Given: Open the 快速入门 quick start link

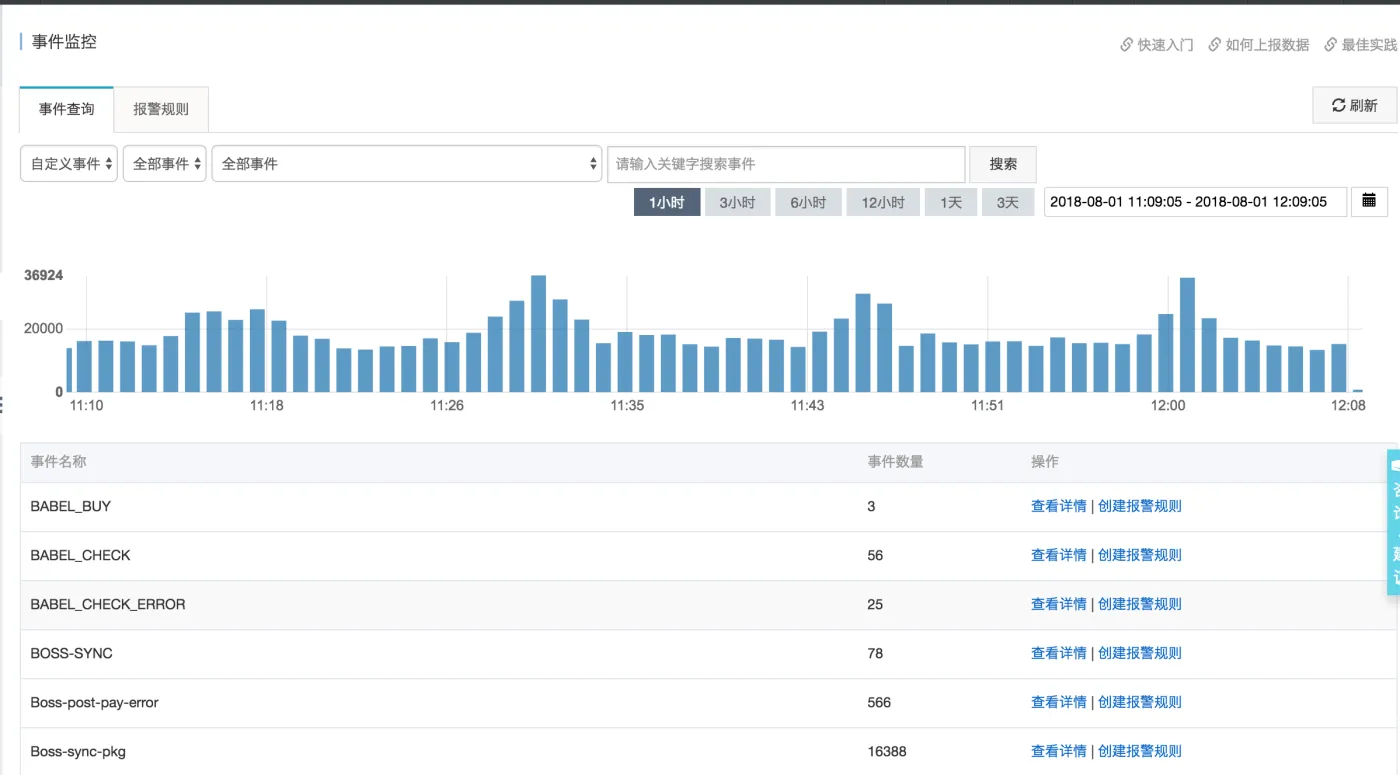Looking at the screenshot, I should click(1157, 45).
